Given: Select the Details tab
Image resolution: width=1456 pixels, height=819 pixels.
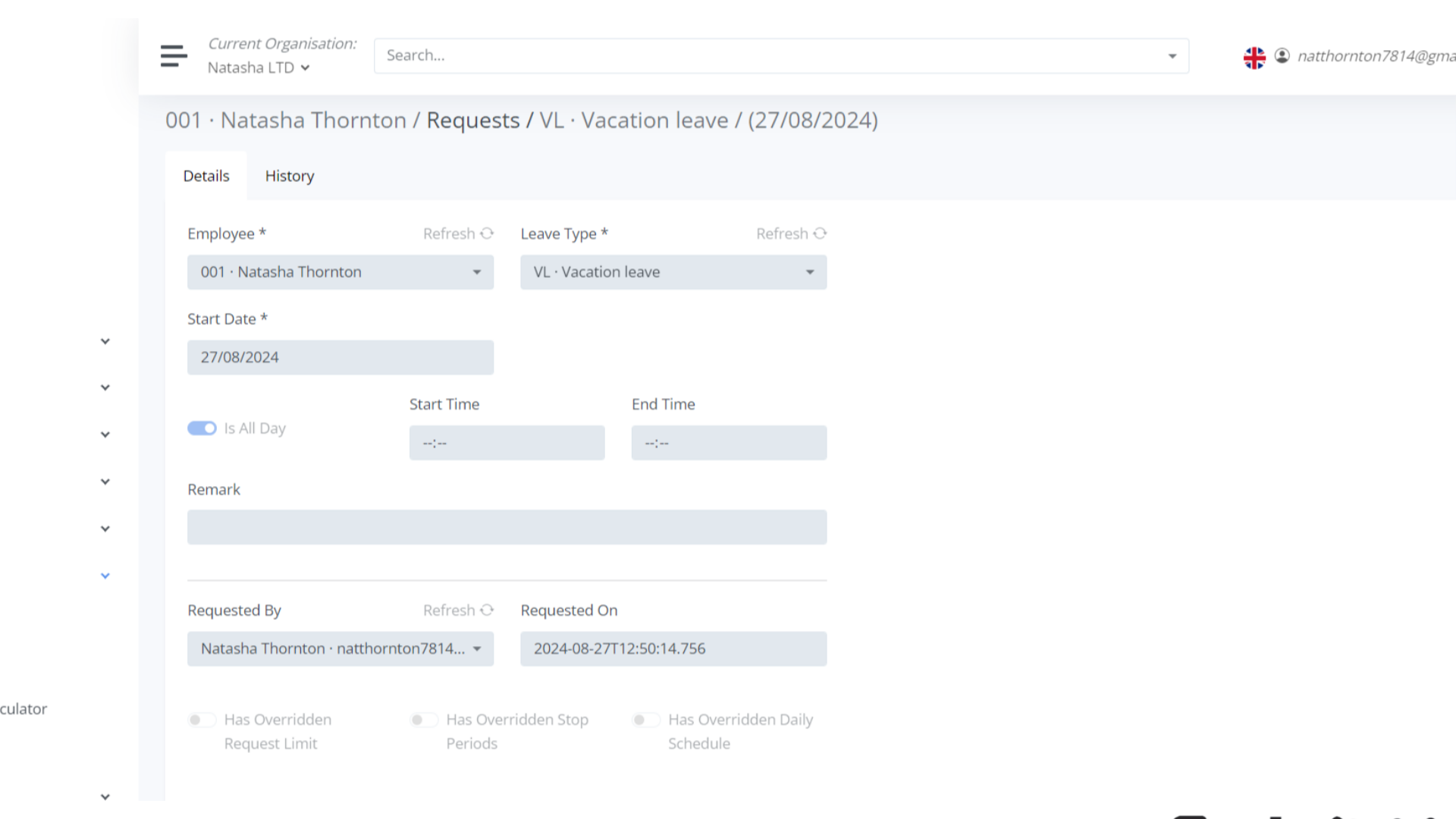Looking at the screenshot, I should (206, 175).
